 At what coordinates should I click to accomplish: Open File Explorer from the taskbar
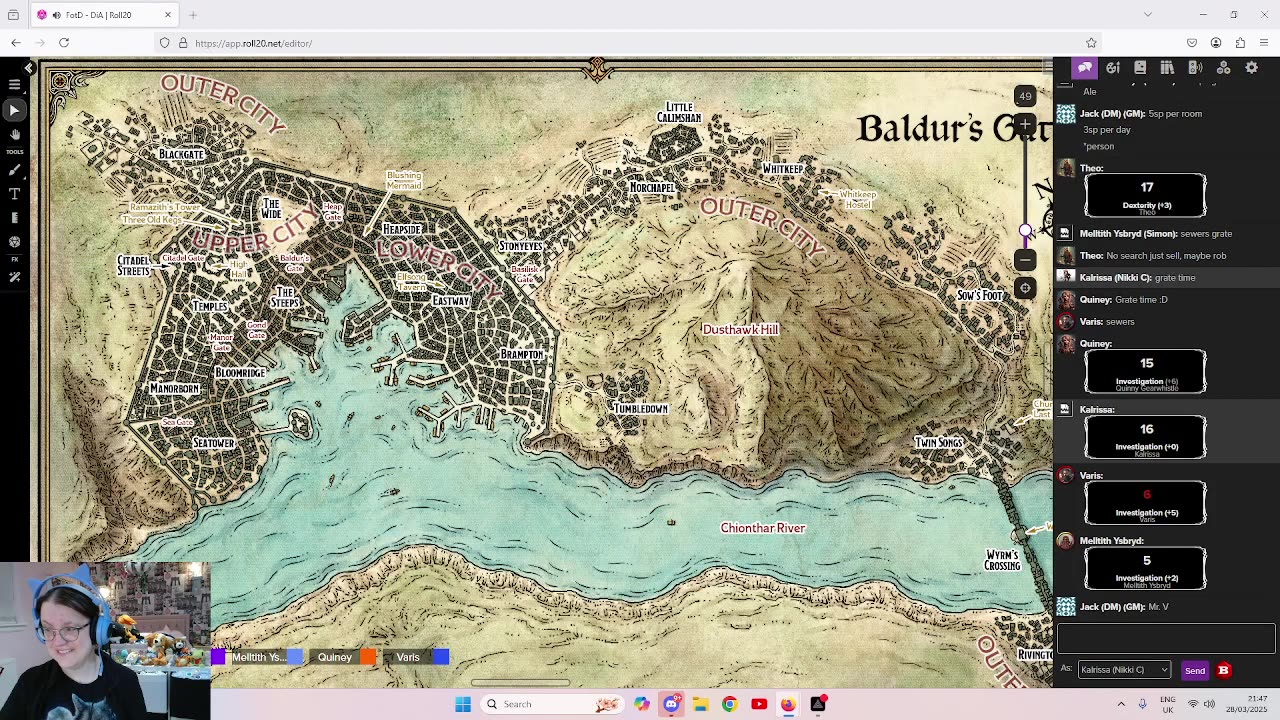[x=700, y=704]
